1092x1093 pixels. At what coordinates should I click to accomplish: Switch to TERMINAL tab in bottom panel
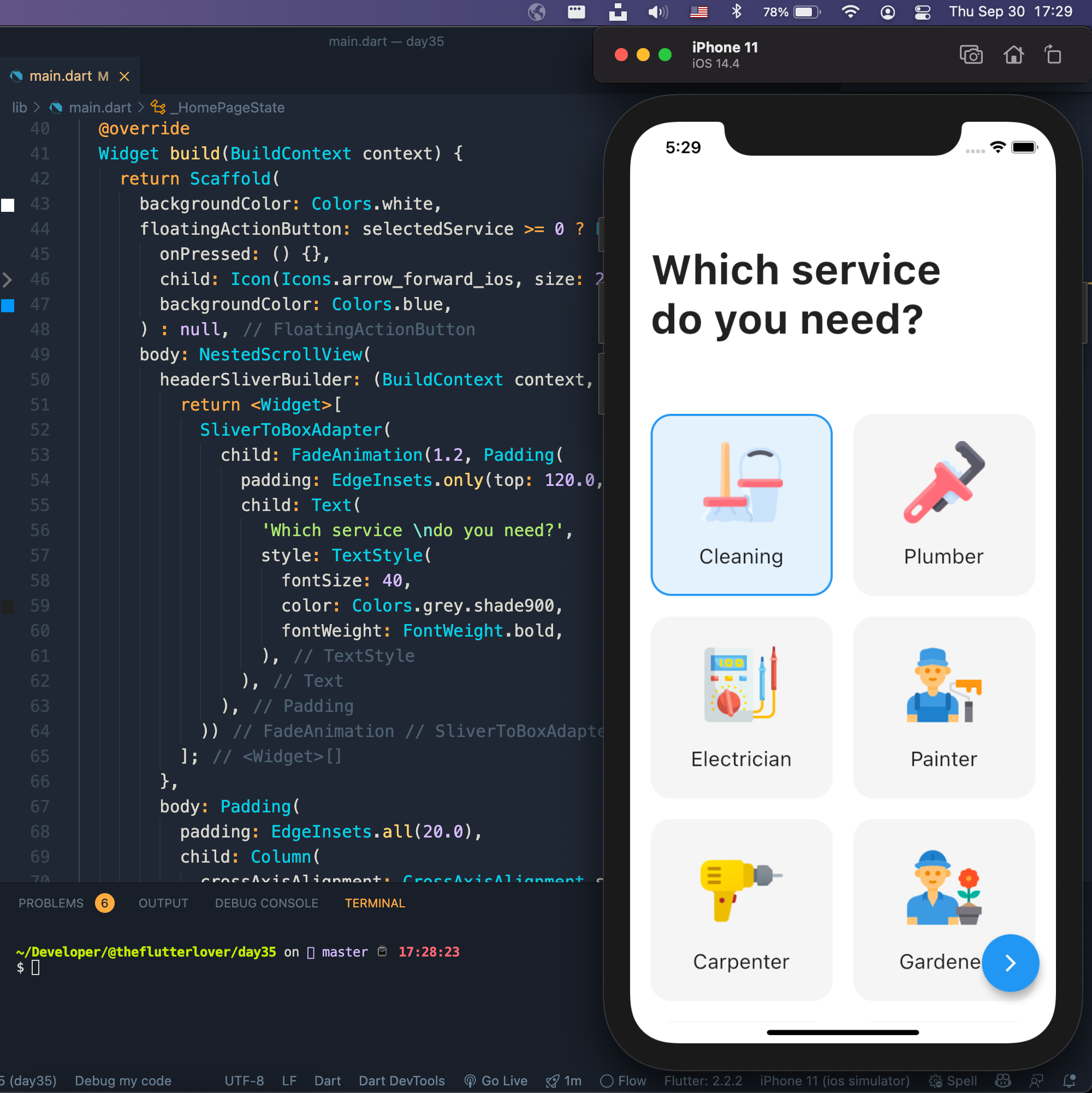pos(374,903)
